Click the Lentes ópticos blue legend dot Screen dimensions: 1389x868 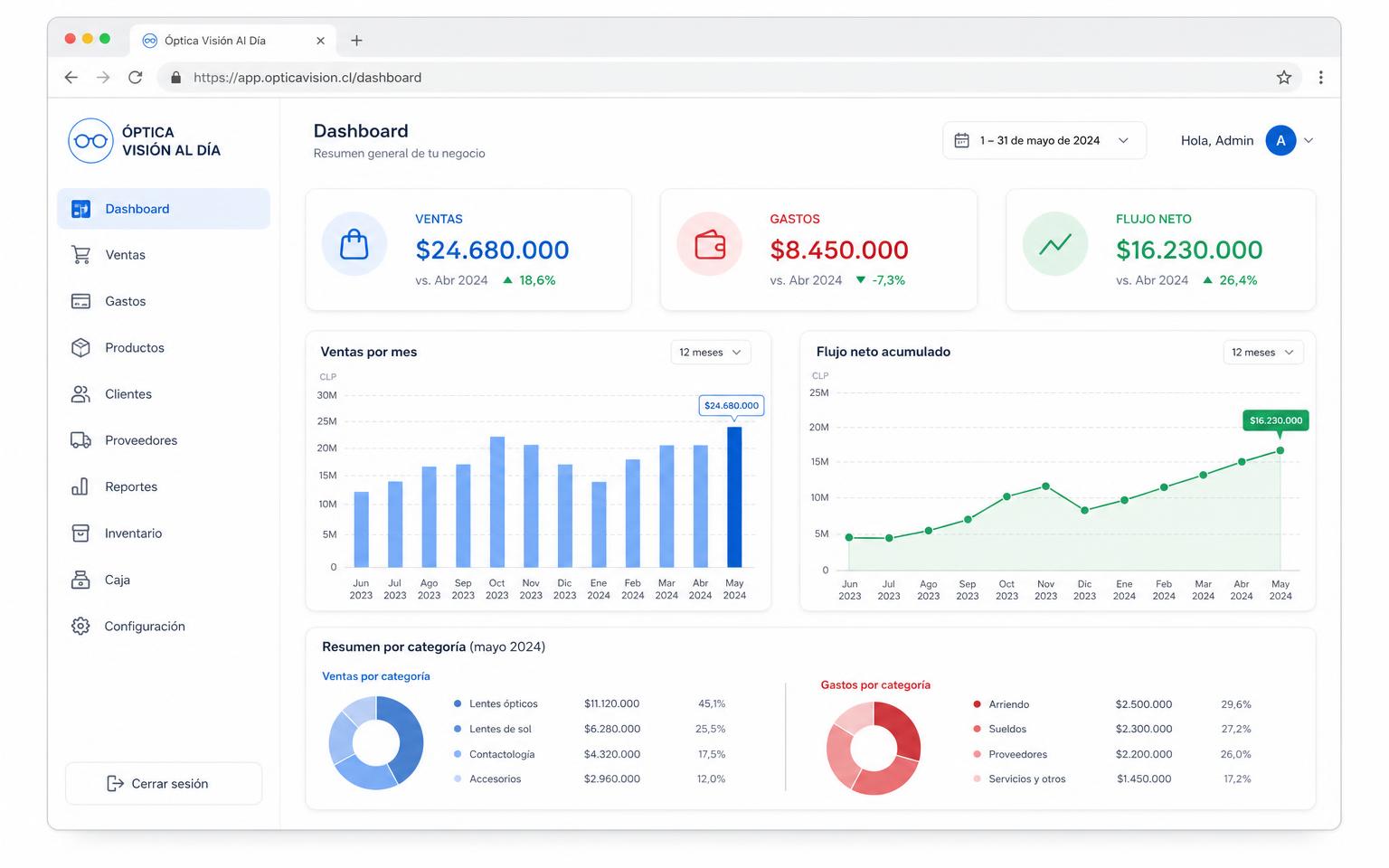click(x=458, y=703)
